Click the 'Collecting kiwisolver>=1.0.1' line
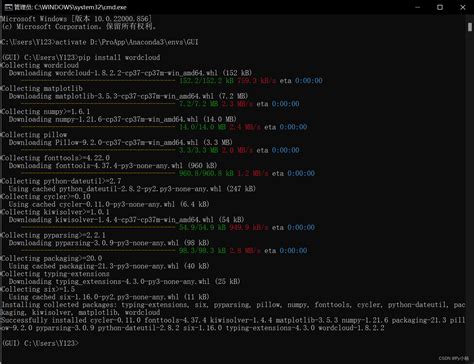Viewport: 474px width, 364px height. tap(55, 212)
